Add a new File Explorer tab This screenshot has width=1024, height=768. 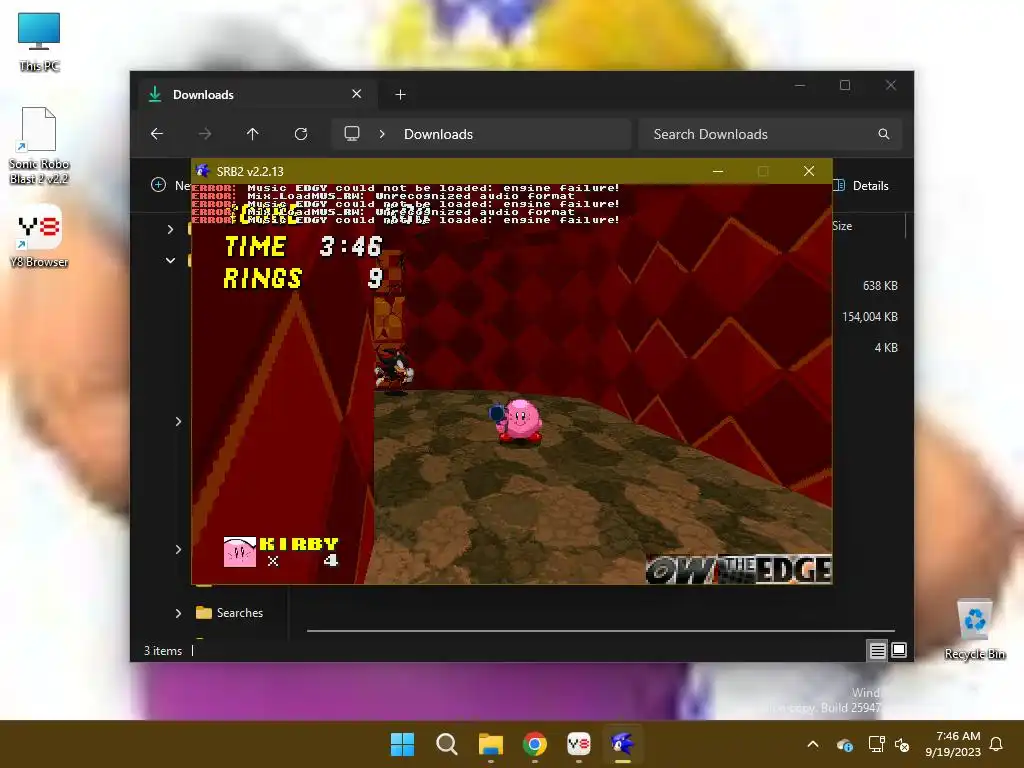400,95
